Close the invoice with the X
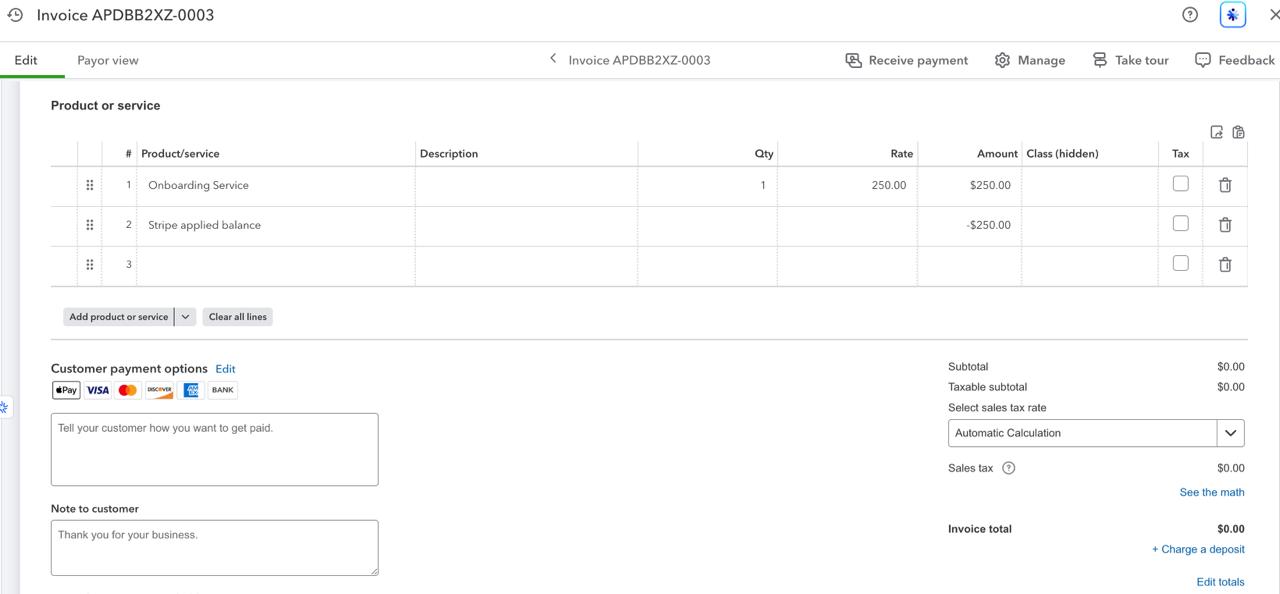The height and width of the screenshot is (594, 1280). [1274, 15]
